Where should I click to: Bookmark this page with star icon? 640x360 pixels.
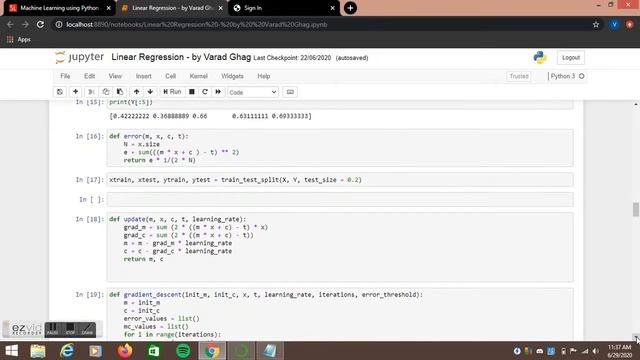[x=596, y=24]
